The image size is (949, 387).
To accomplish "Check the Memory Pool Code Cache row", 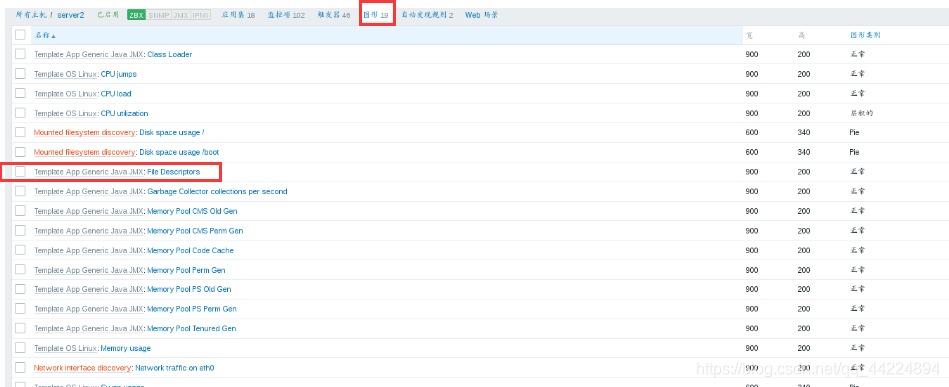I will (21, 250).
